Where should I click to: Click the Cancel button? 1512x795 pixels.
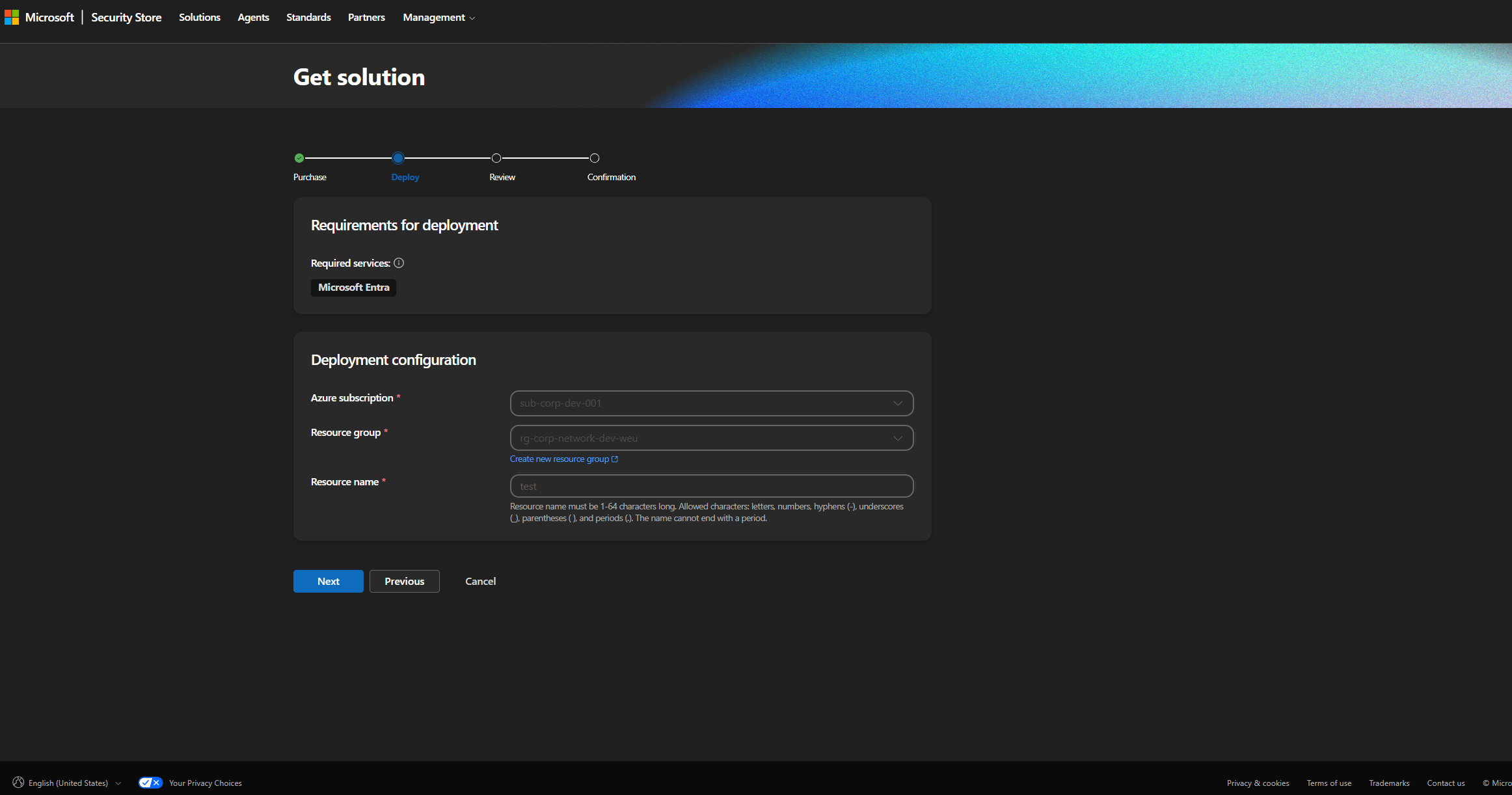tap(480, 581)
